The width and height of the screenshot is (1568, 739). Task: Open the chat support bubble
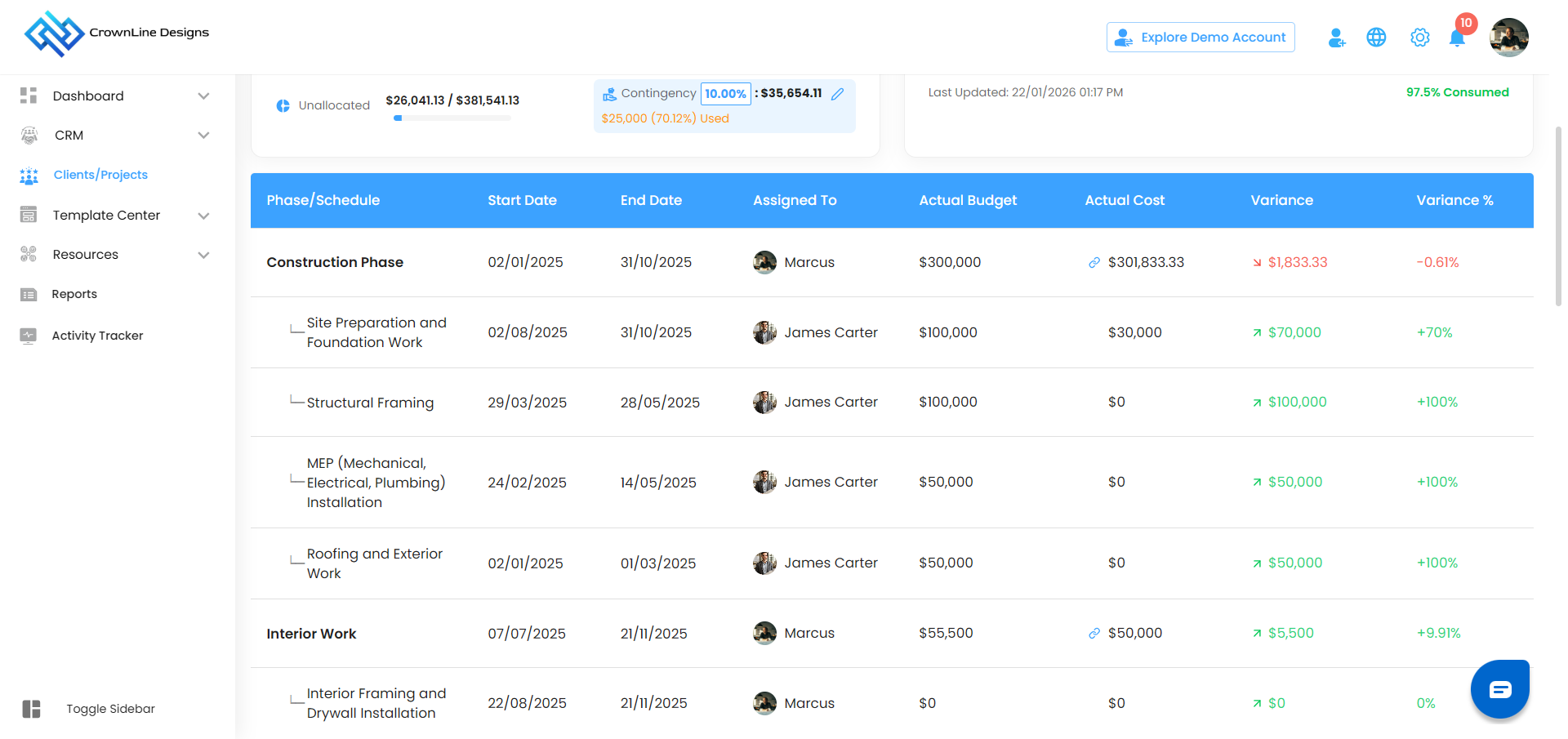(x=1499, y=689)
